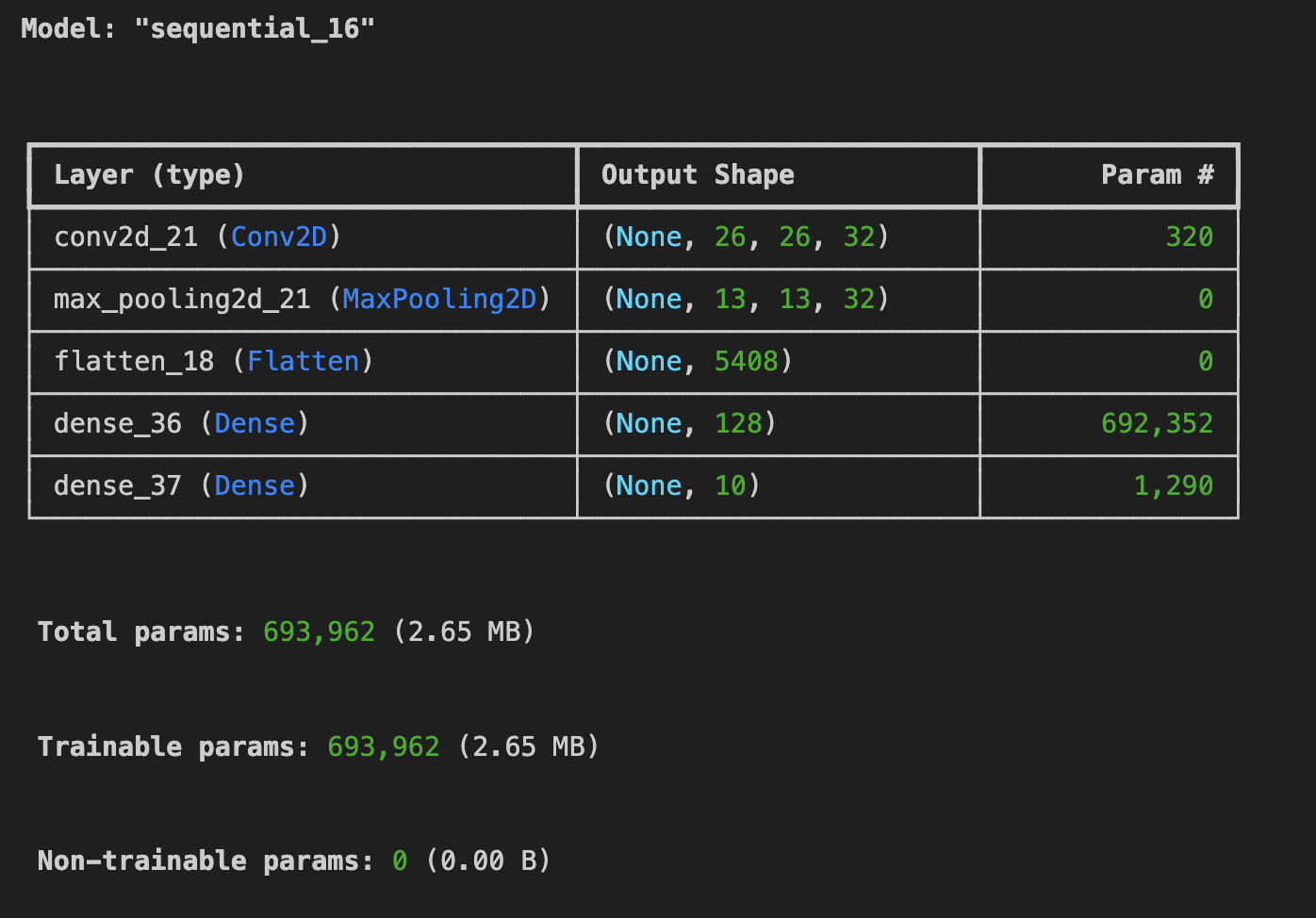Click the "Non-trainable params: 0 (0.00 B)" line

pyautogui.click(x=294, y=861)
